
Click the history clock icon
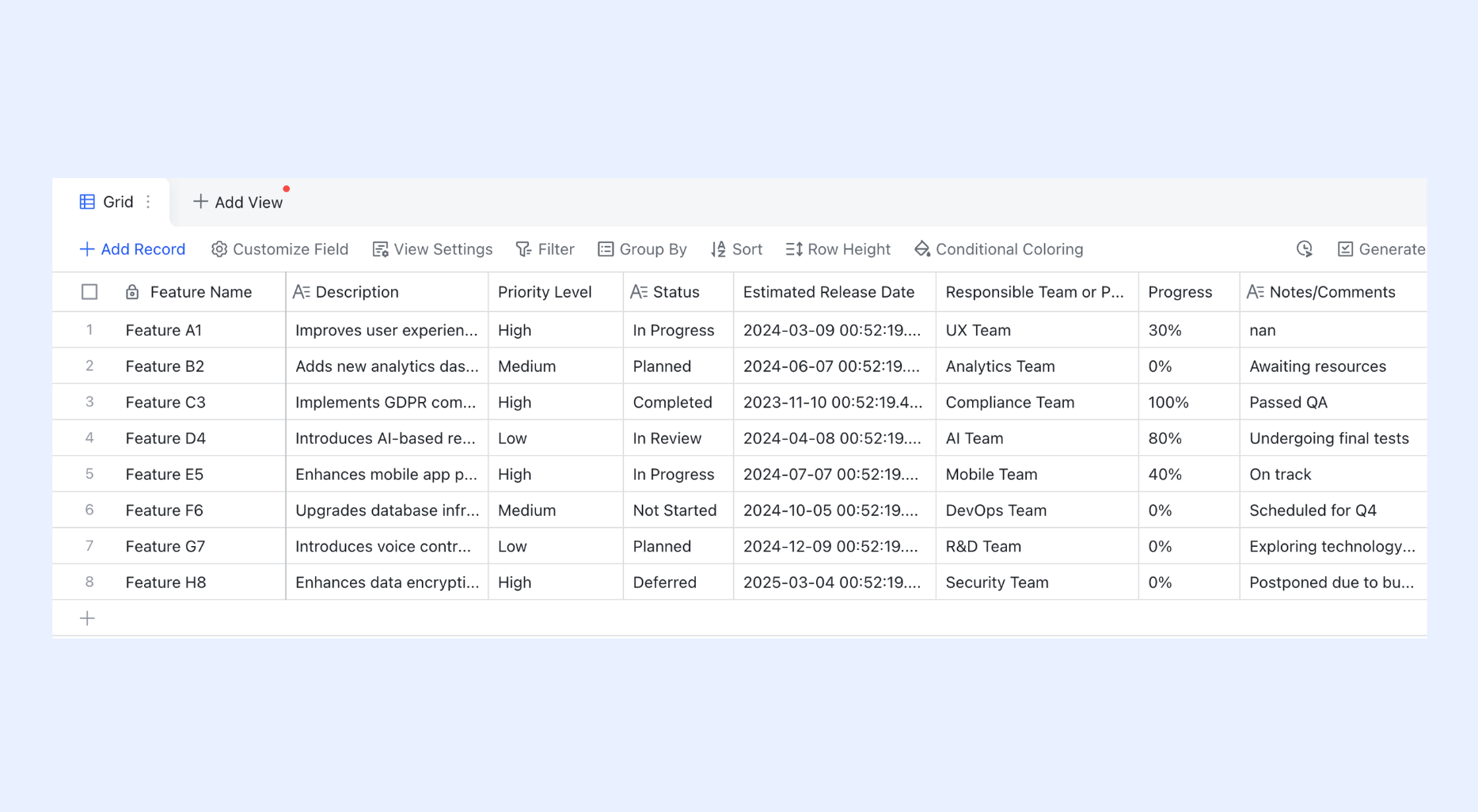point(1305,249)
